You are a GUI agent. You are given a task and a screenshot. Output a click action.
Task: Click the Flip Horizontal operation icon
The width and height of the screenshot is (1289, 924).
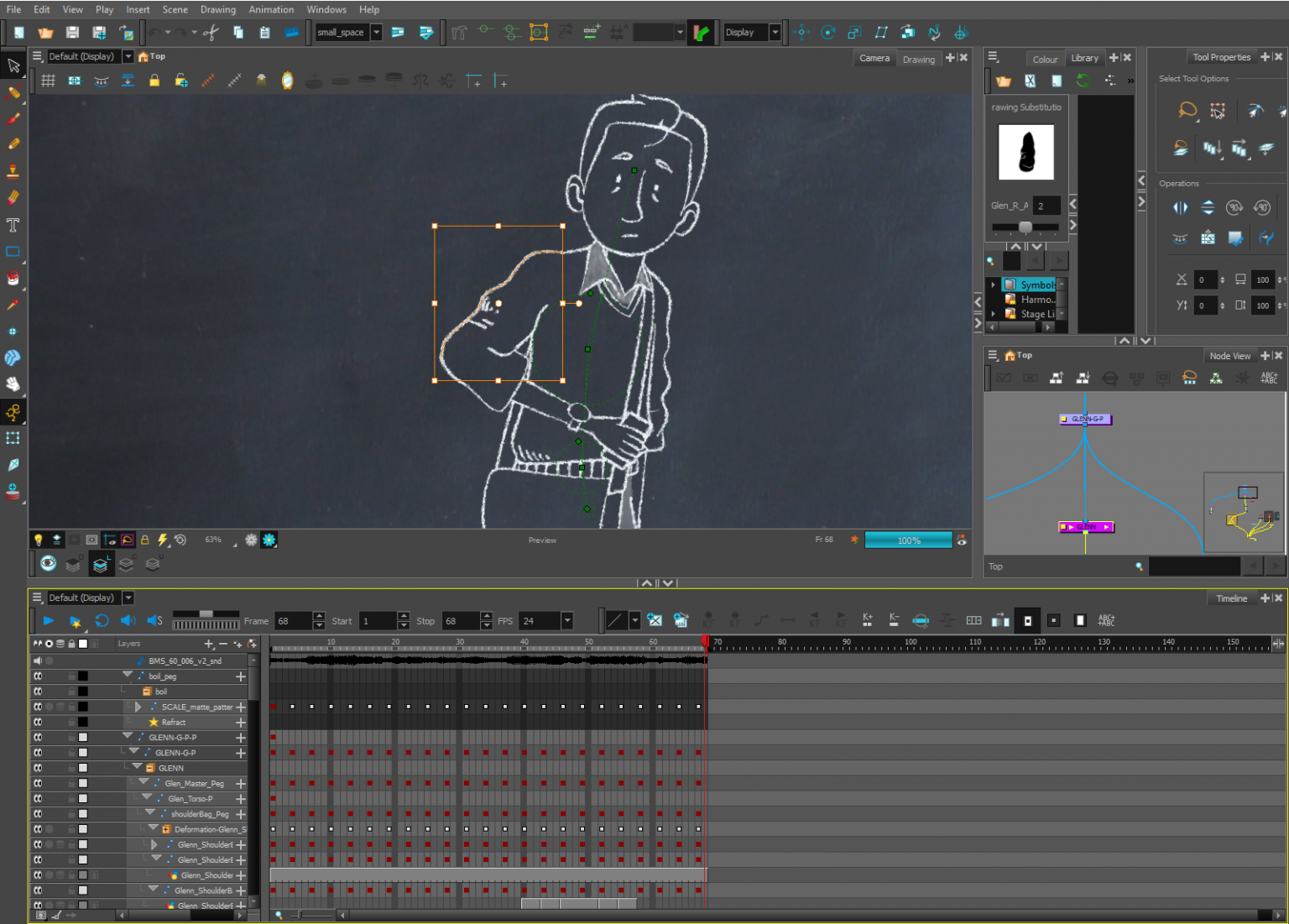pyautogui.click(x=1180, y=207)
